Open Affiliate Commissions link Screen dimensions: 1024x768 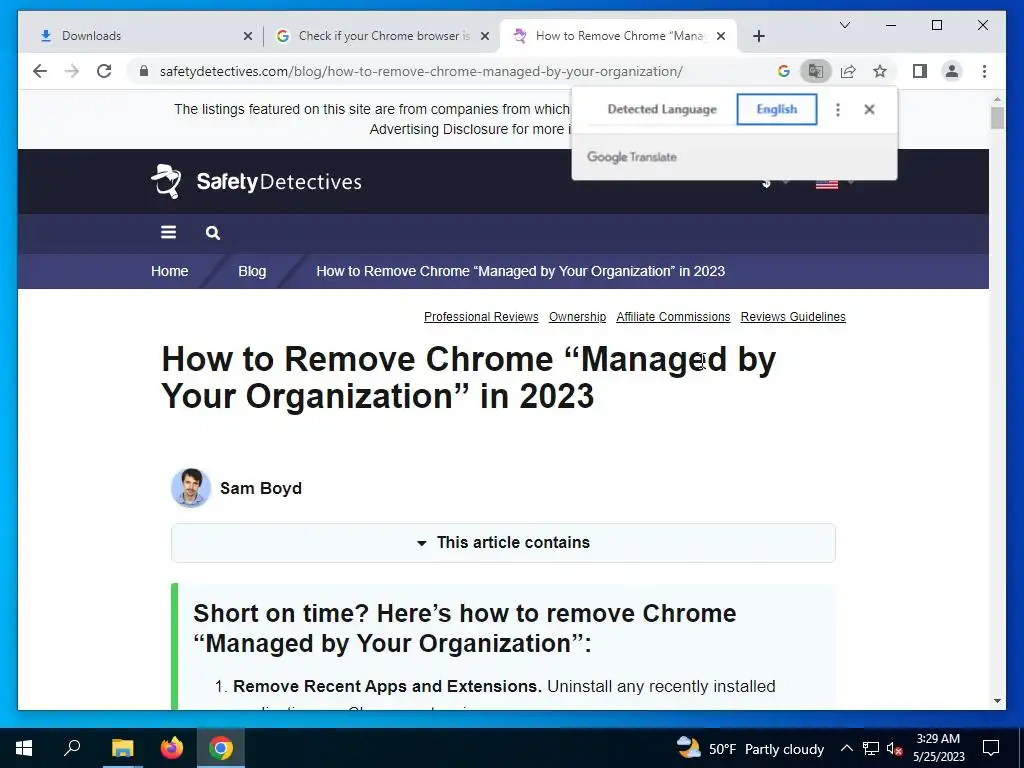click(x=673, y=317)
